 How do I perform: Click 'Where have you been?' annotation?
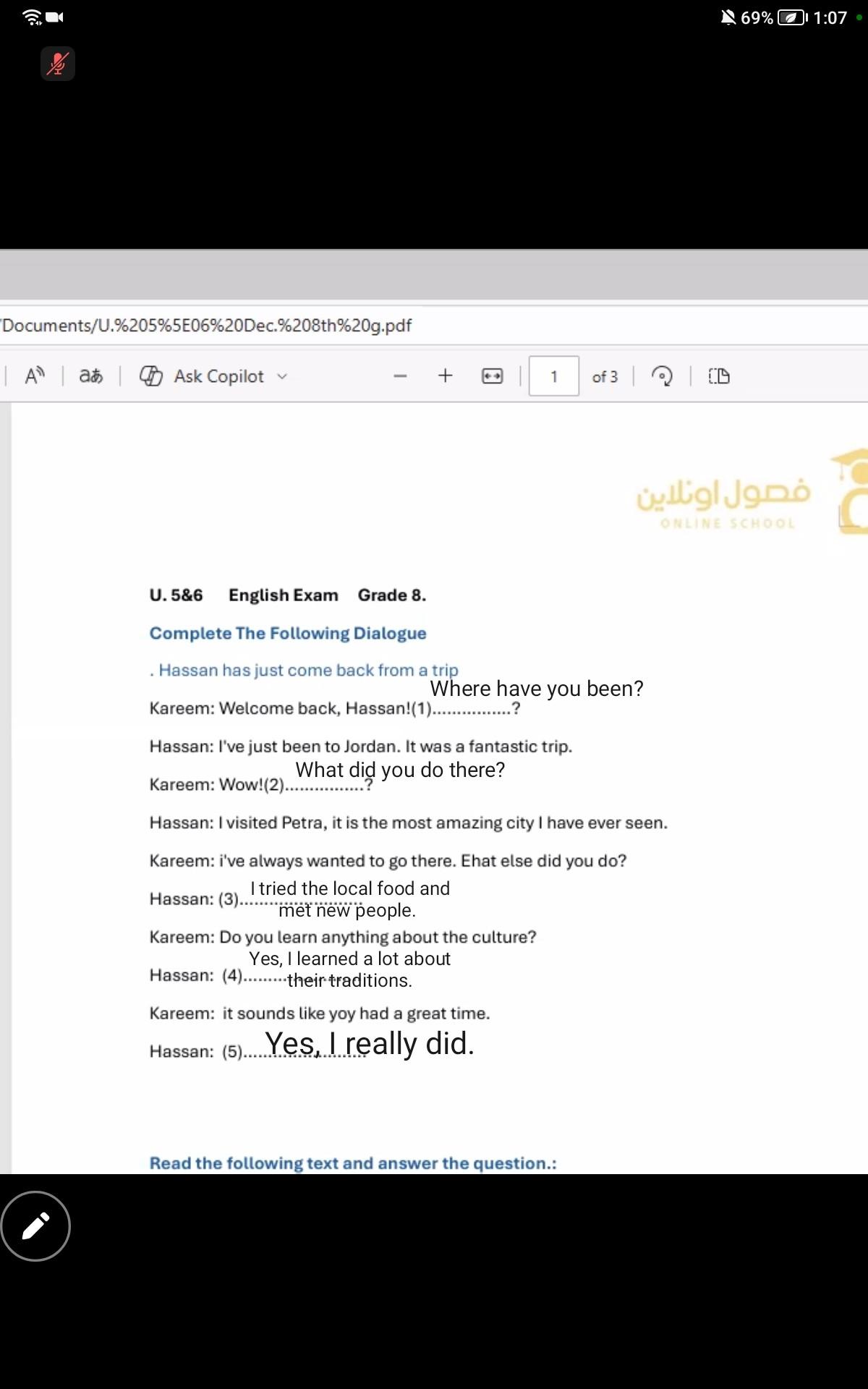point(536,688)
